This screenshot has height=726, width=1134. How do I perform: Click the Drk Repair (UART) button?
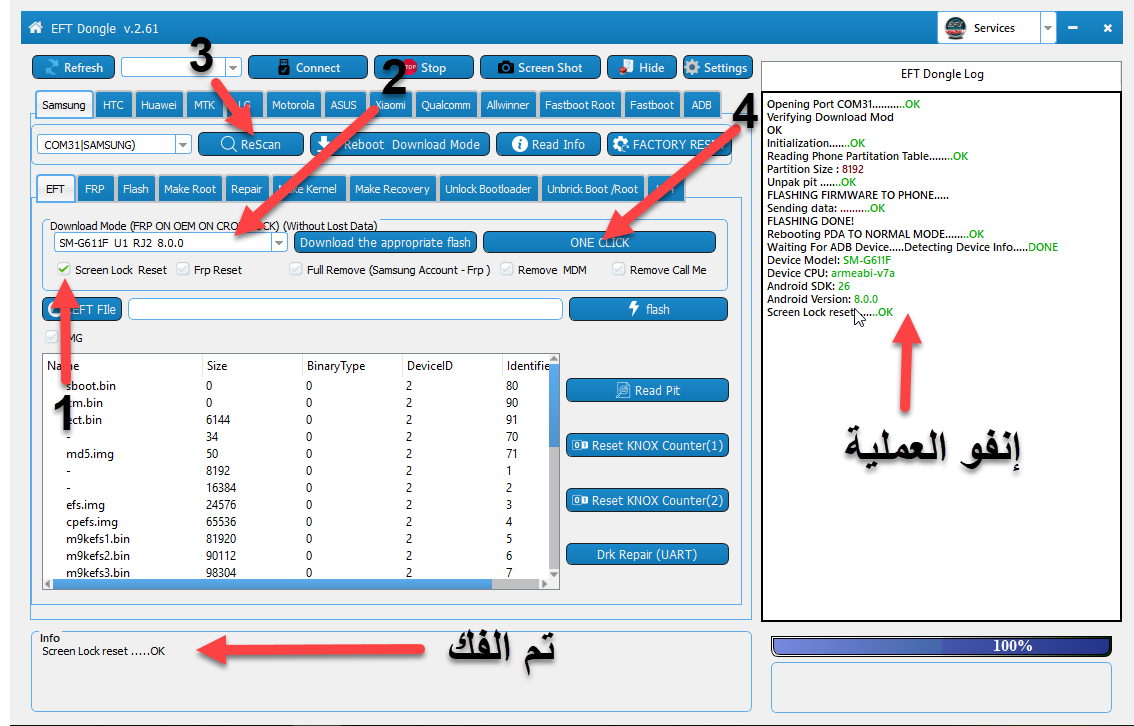[x=647, y=555]
